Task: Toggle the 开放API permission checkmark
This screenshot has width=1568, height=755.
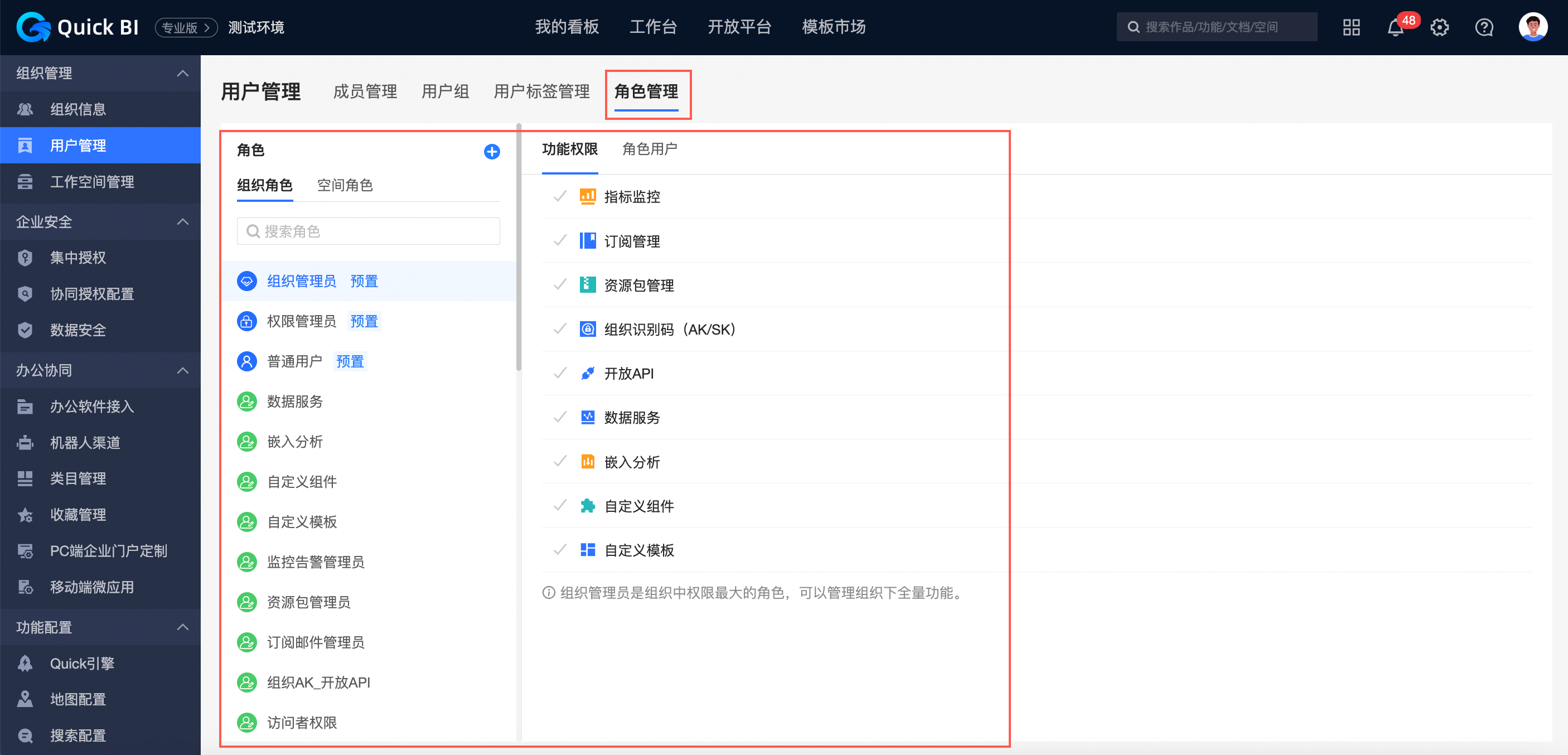Action: click(x=560, y=373)
